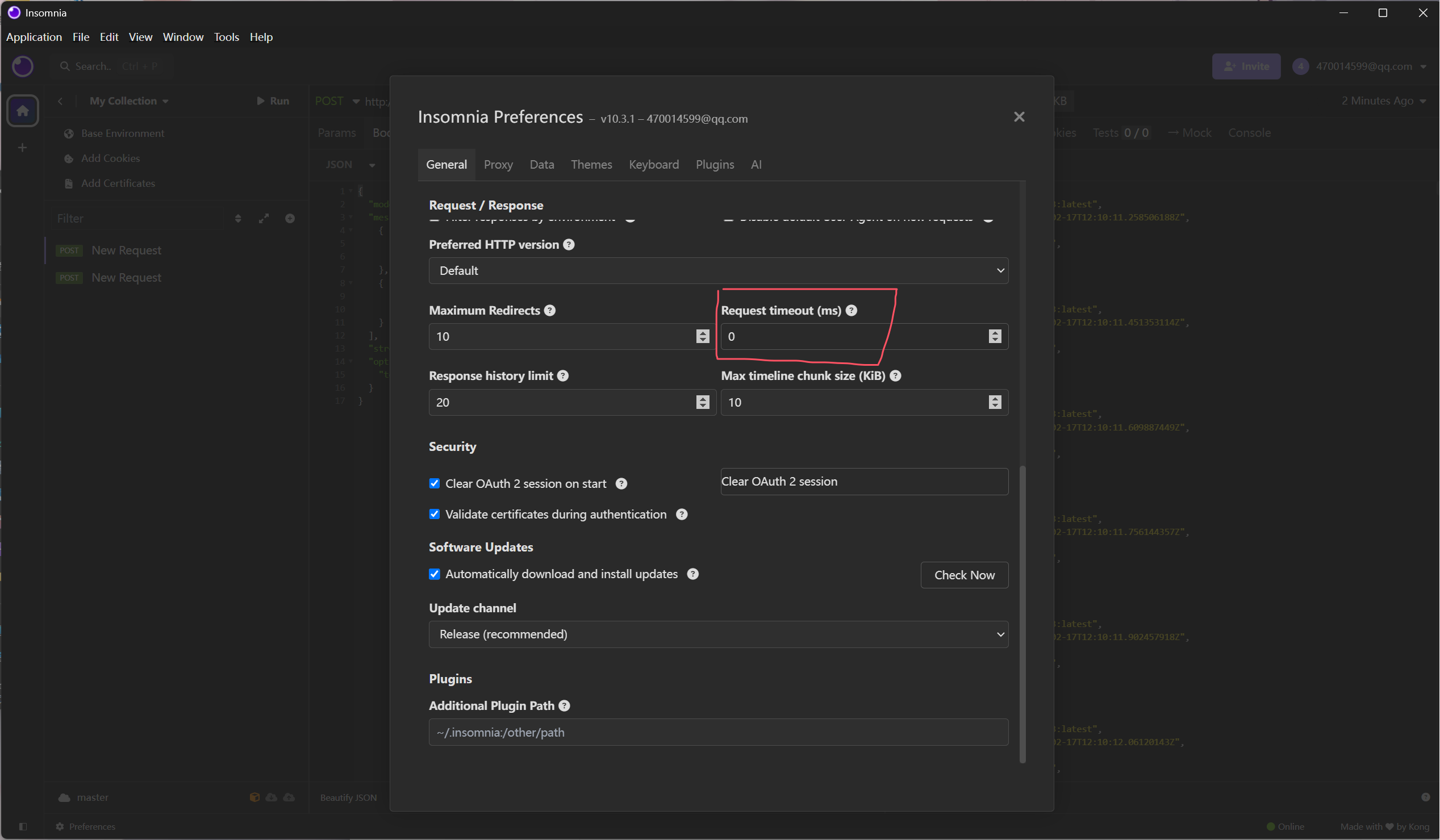Screen dimensions: 1440x840
Task: Click the preferences dialog vertical scrollbar
Action: 1023,615
